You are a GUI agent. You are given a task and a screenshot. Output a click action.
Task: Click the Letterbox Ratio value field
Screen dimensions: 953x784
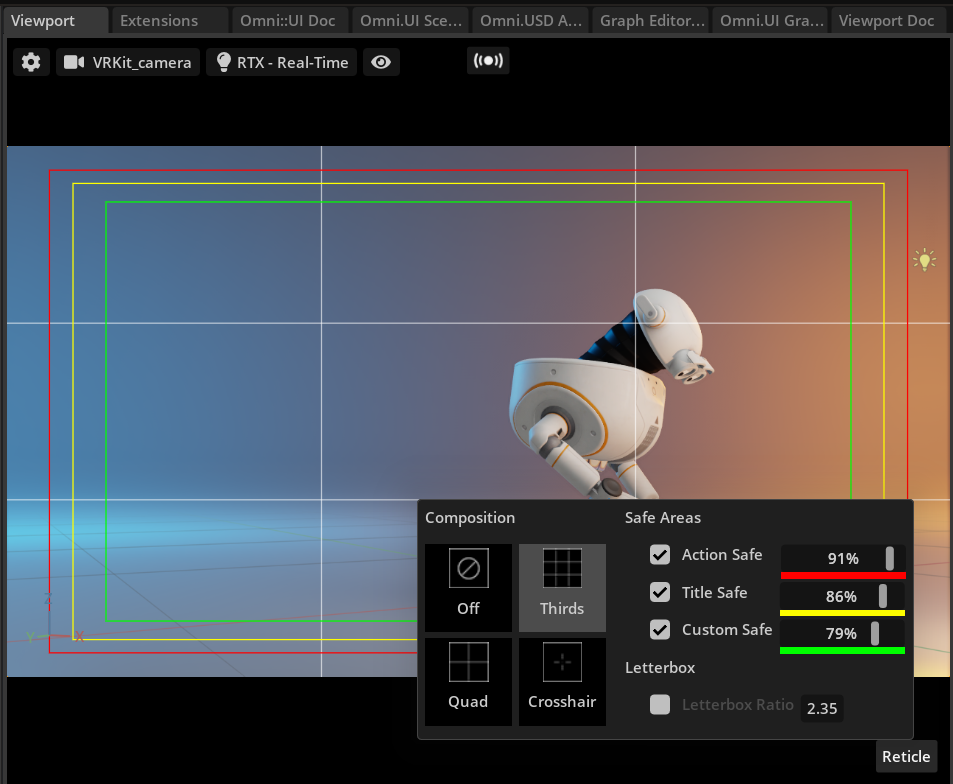pyautogui.click(x=821, y=708)
